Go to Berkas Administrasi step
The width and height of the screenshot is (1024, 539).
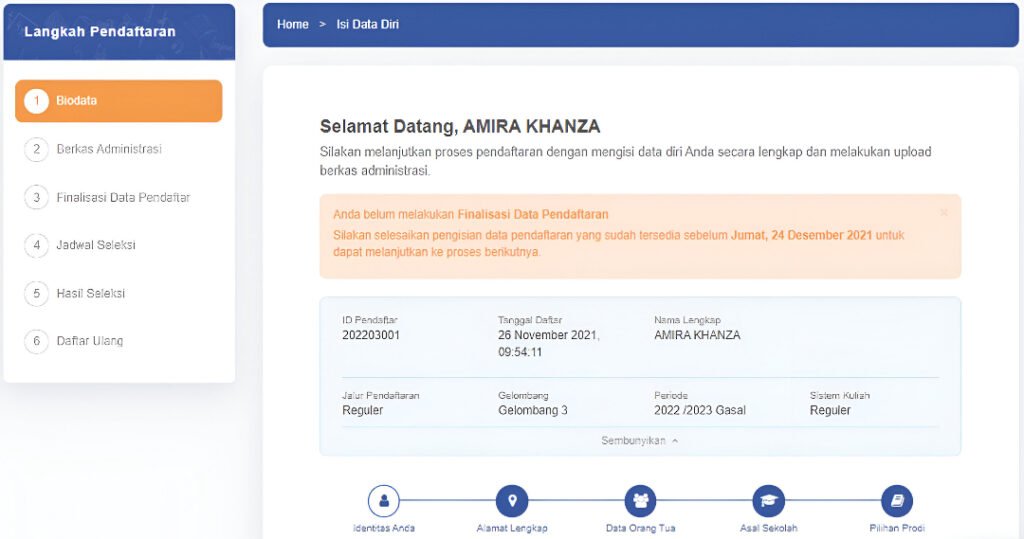pos(109,149)
